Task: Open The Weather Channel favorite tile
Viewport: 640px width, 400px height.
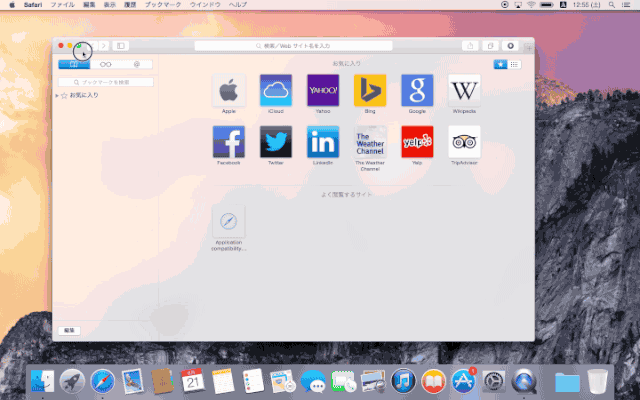Action: (x=370, y=142)
